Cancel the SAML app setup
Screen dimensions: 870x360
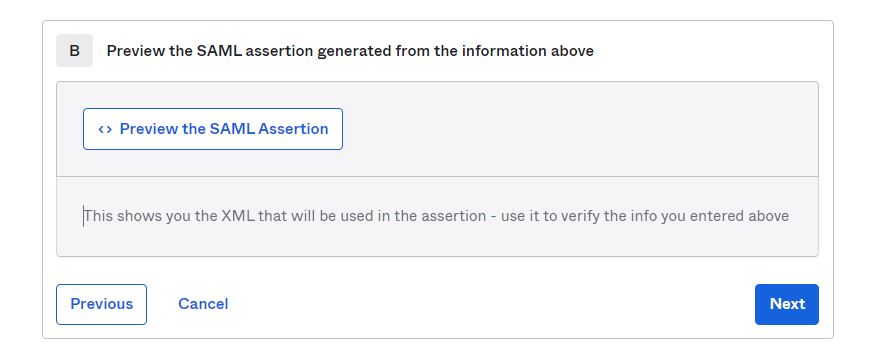tap(203, 304)
